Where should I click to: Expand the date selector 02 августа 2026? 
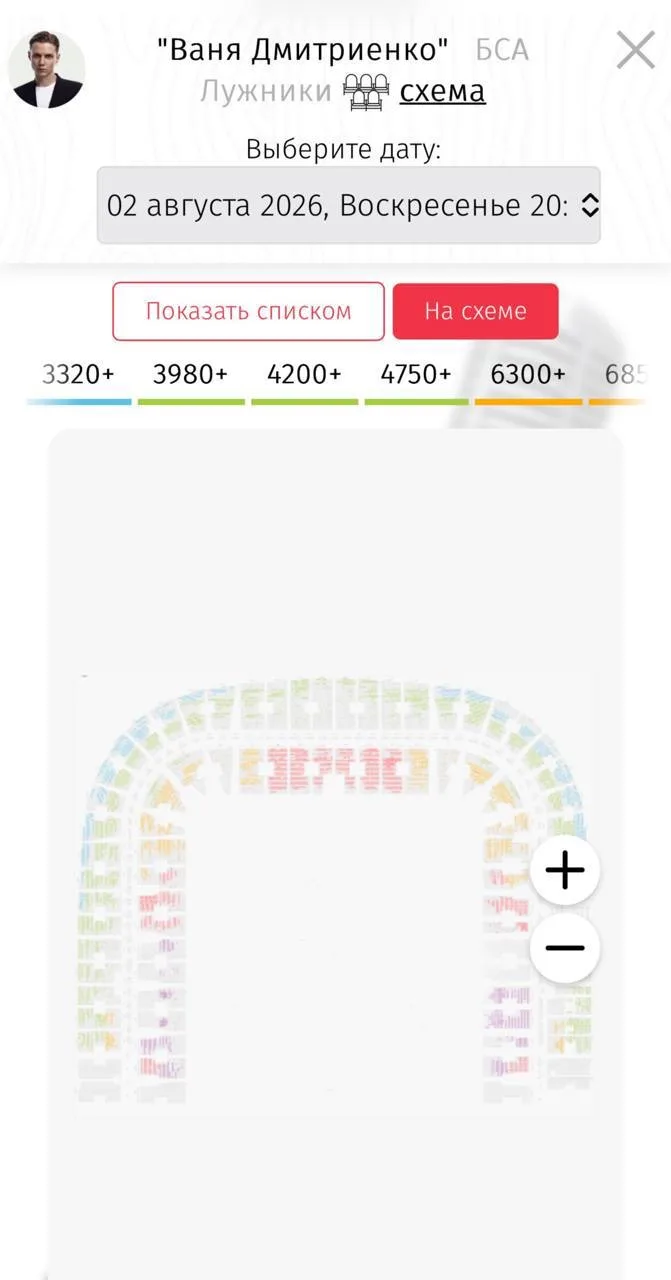349,205
